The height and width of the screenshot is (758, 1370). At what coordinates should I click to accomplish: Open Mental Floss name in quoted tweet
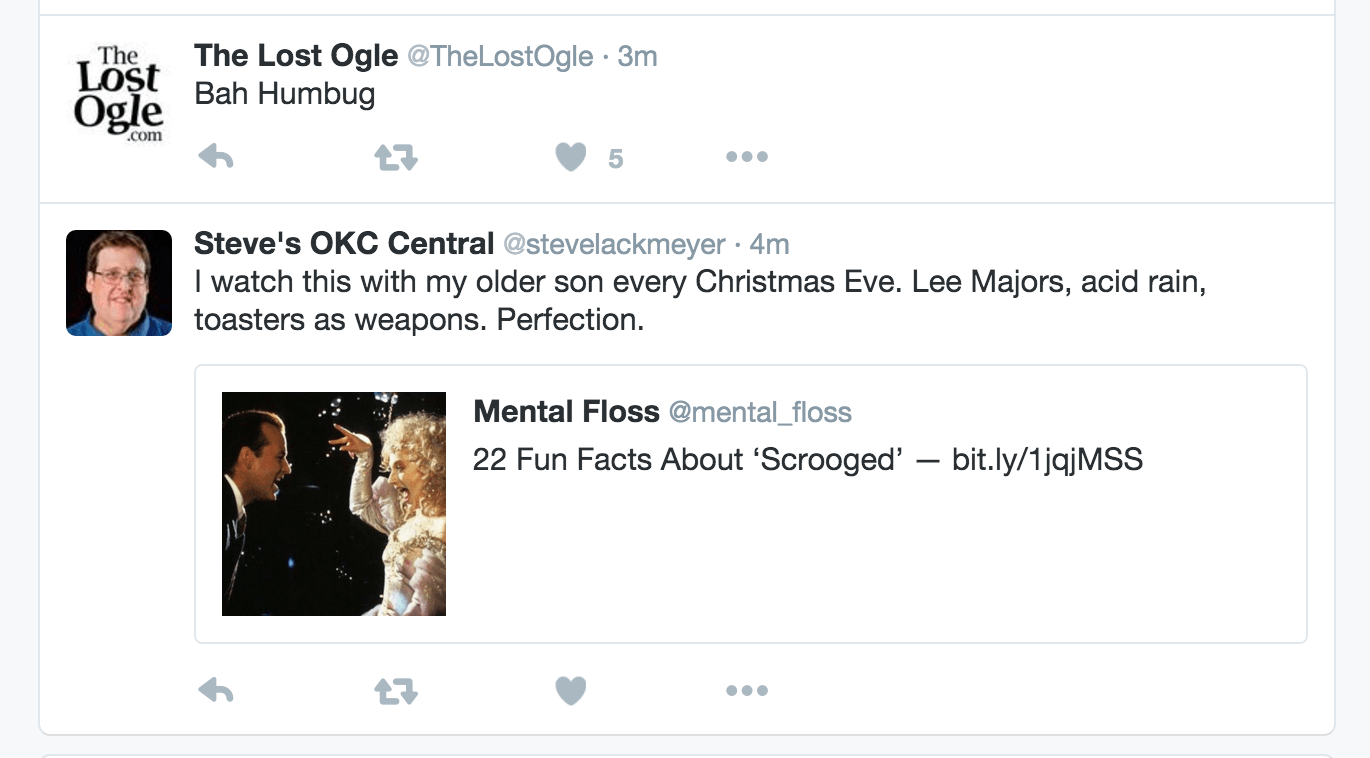pyautogui.click(x=566, y=411)
